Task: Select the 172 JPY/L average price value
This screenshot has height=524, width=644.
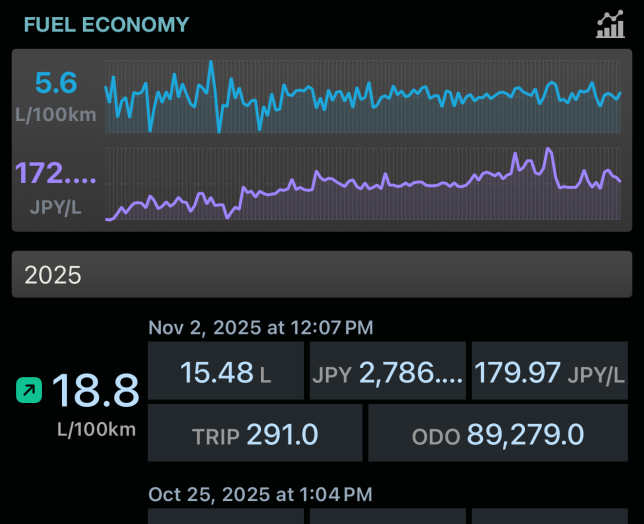Action: [56, 174]
